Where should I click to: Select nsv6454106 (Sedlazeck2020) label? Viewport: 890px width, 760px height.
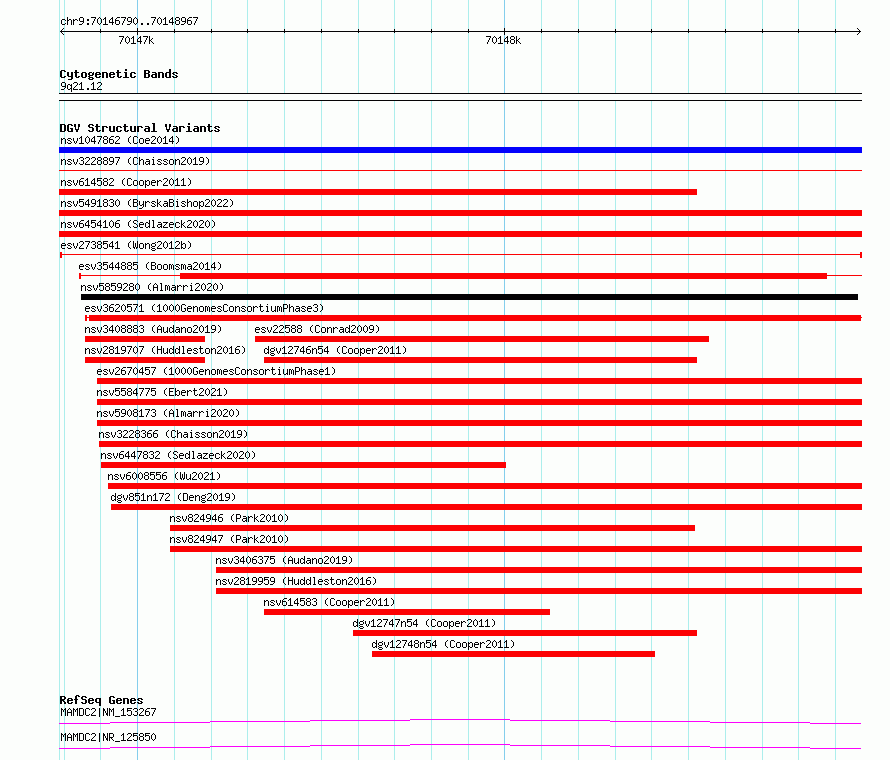pos(138,224)
